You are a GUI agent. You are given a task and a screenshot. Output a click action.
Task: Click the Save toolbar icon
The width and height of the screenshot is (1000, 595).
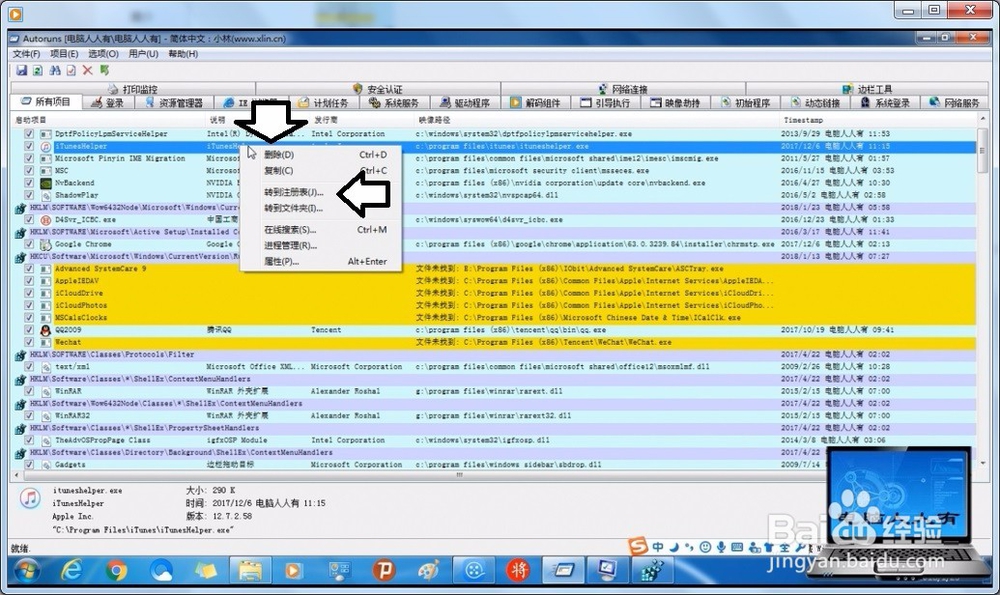tap(22, 70)
